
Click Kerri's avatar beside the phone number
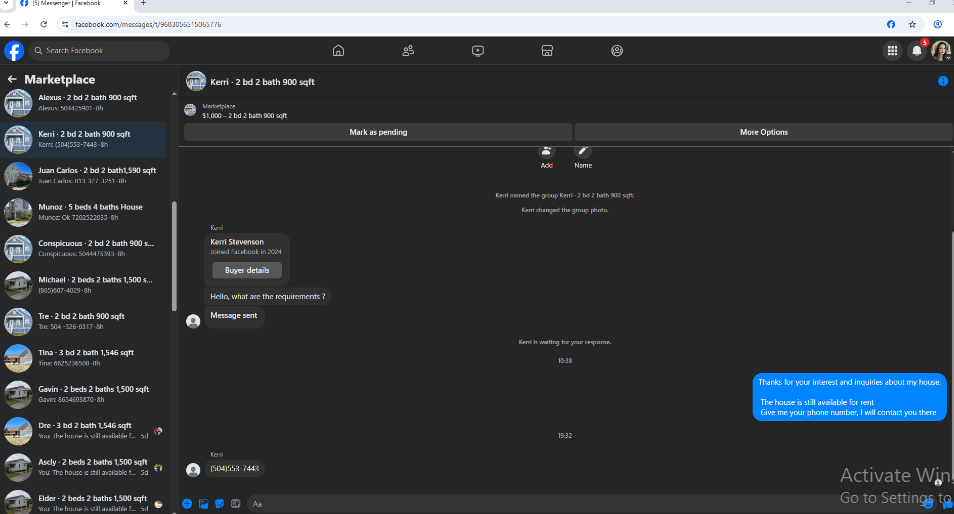point(193,470)
